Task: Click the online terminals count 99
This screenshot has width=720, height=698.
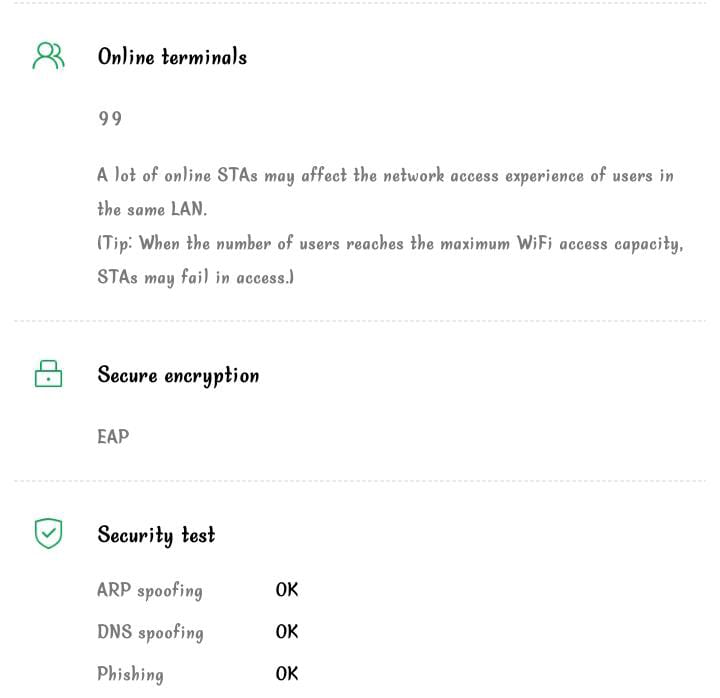Action: coord(110,119)
